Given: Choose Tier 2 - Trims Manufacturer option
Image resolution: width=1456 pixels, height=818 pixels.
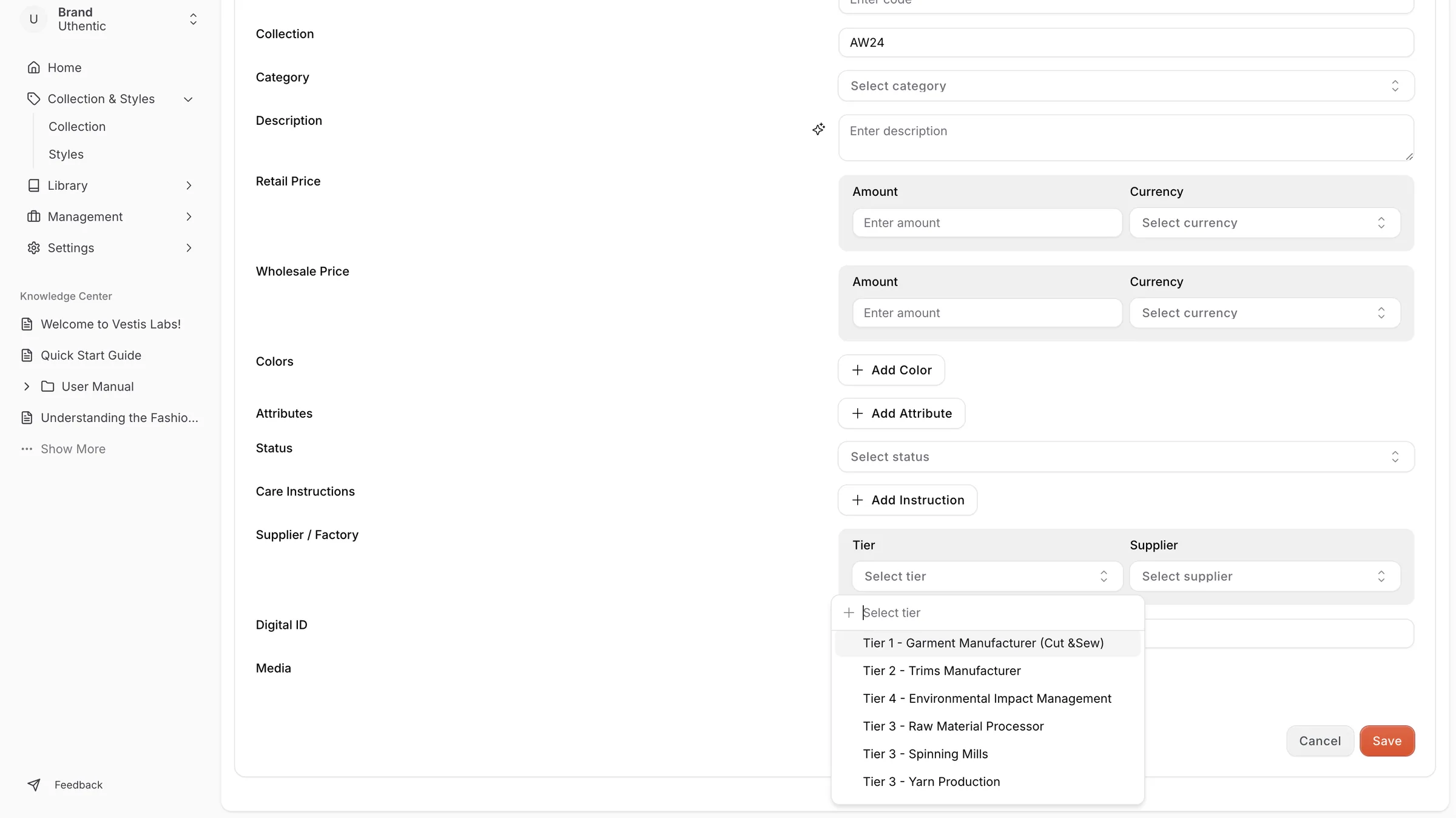Looking at the screenshot, I should tap(988, 671).
